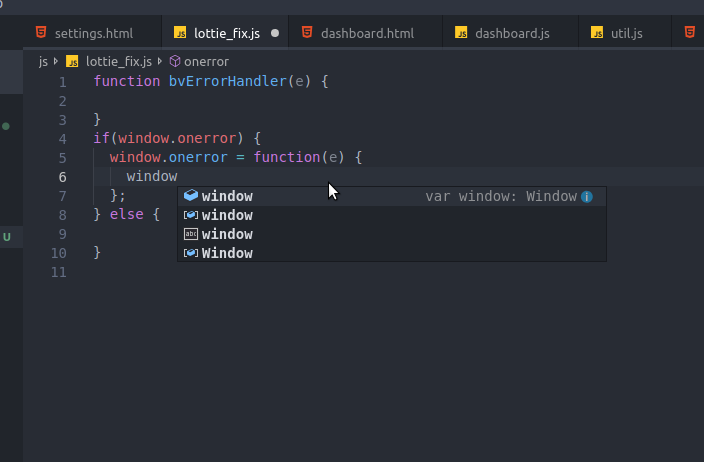
Task: Click the lottie_fix.js breadcrumb
Action: 119,62
